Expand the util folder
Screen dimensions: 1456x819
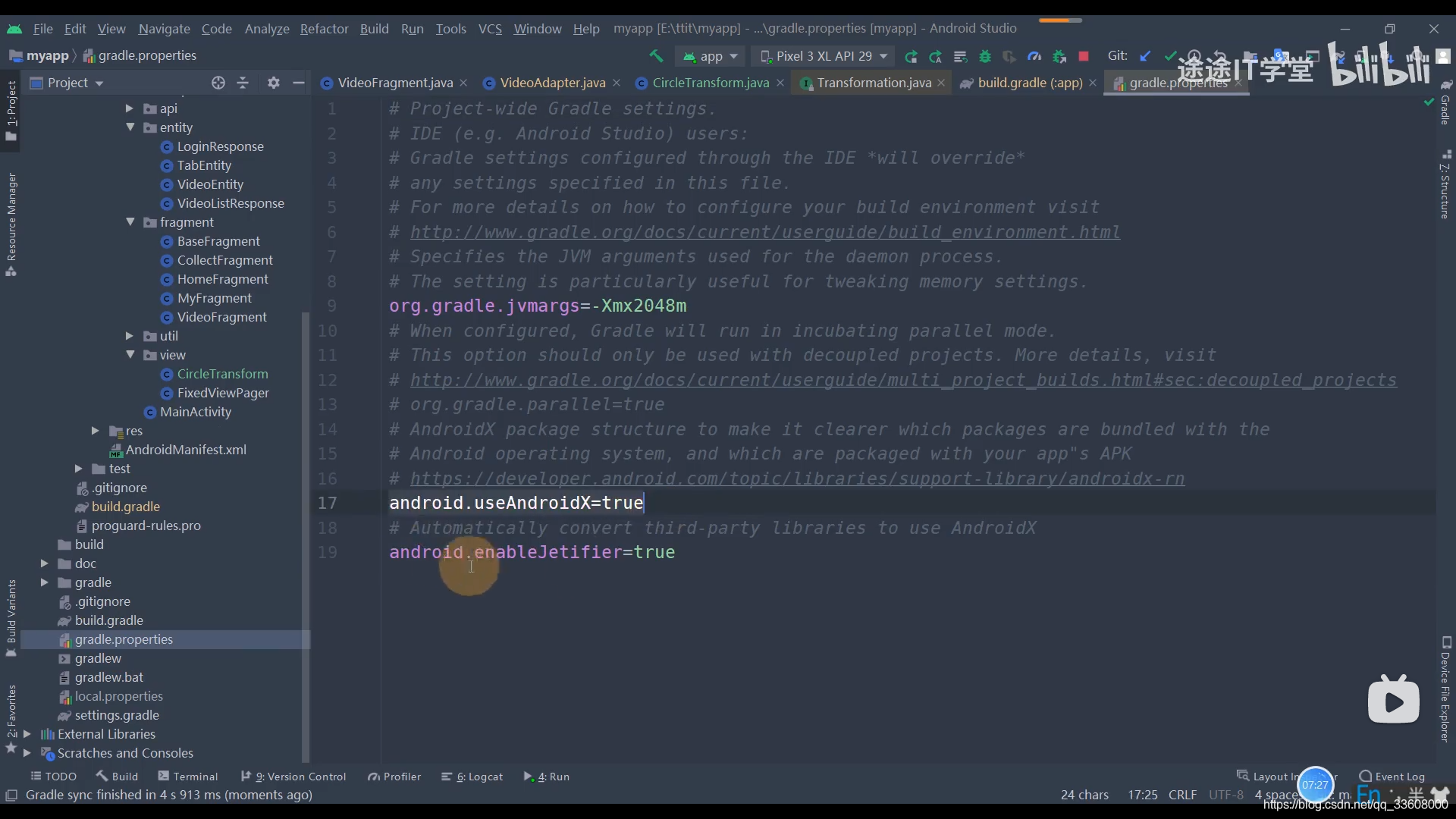[130, 336]
